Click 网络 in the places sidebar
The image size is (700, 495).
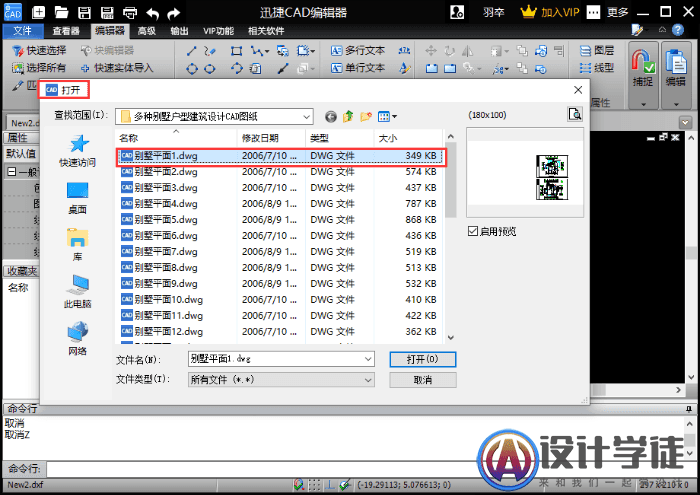point(77,339)
